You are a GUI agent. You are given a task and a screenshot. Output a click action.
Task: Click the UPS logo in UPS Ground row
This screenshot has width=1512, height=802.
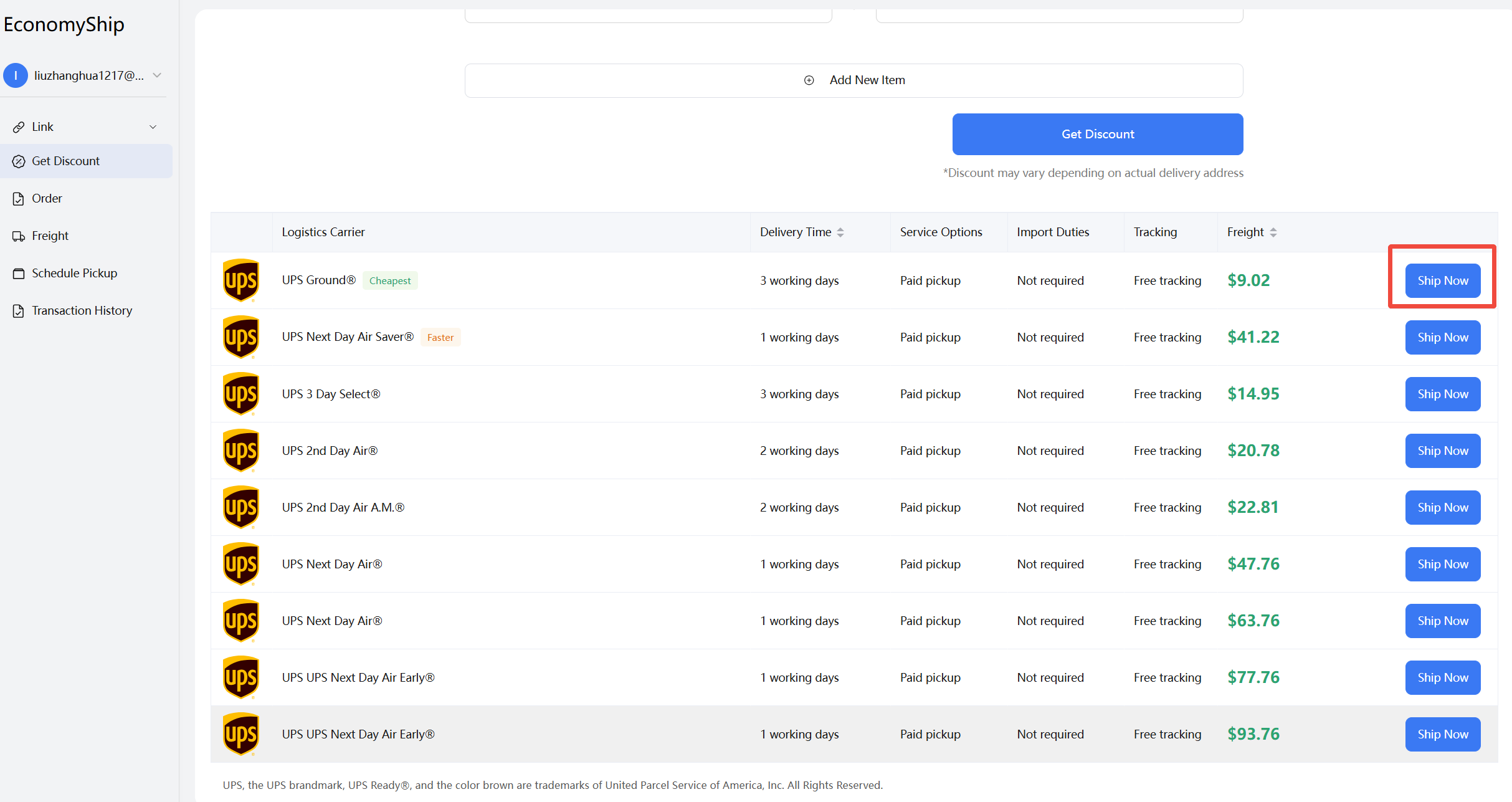240,280
